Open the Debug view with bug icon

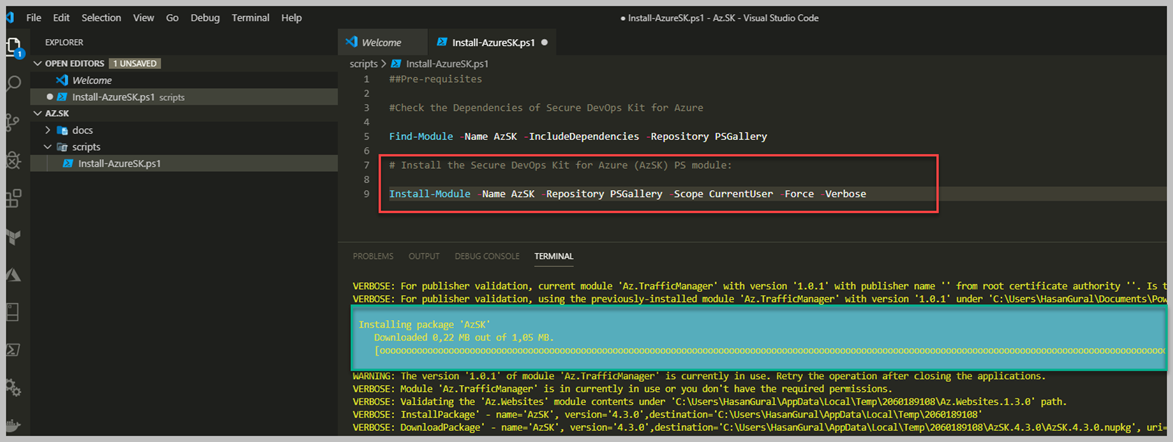[13, 159]
